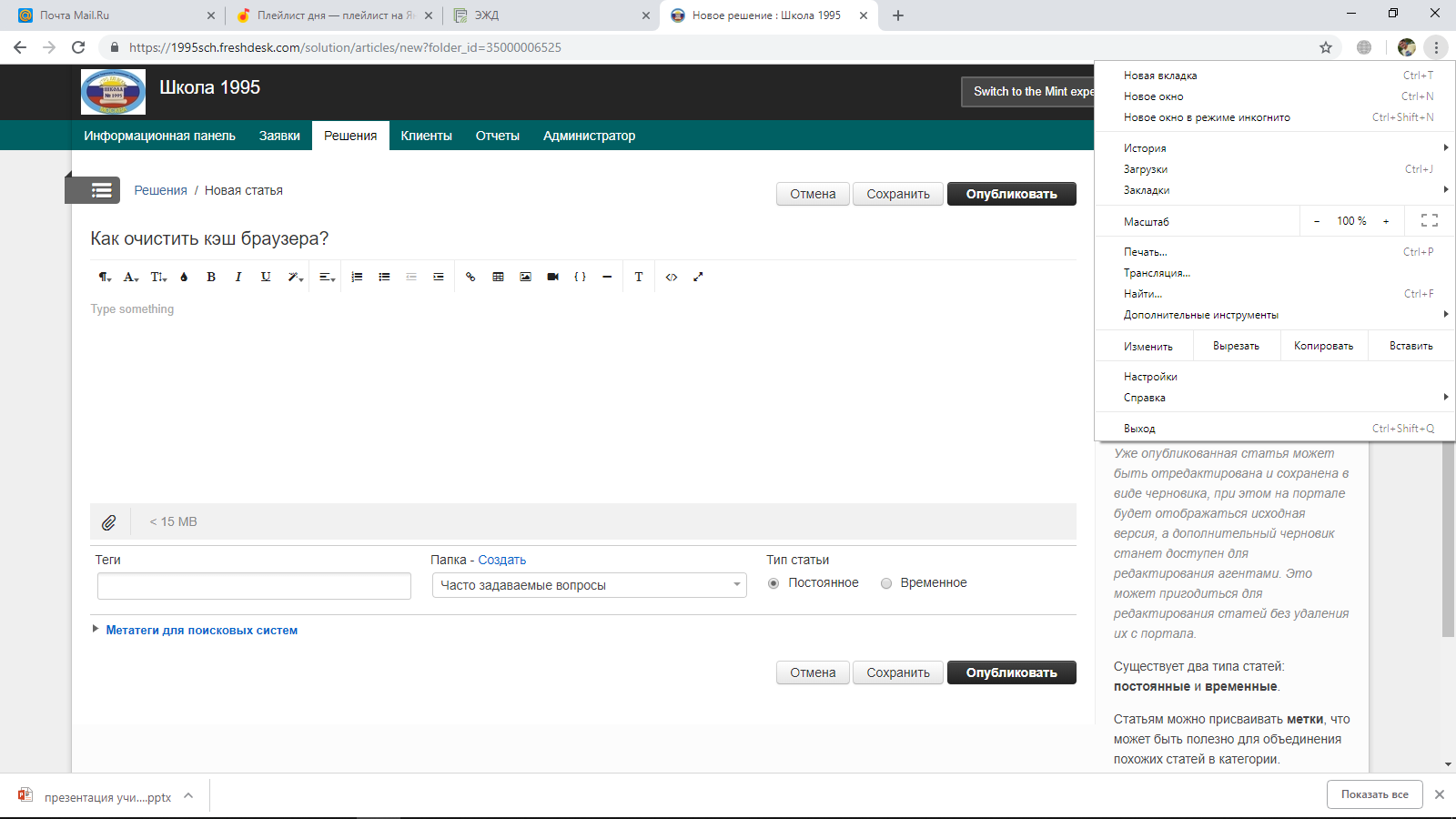The width and height of the screenshot is (1456, 819).
Task: Insert an image into the article
Action: [525, 277]
